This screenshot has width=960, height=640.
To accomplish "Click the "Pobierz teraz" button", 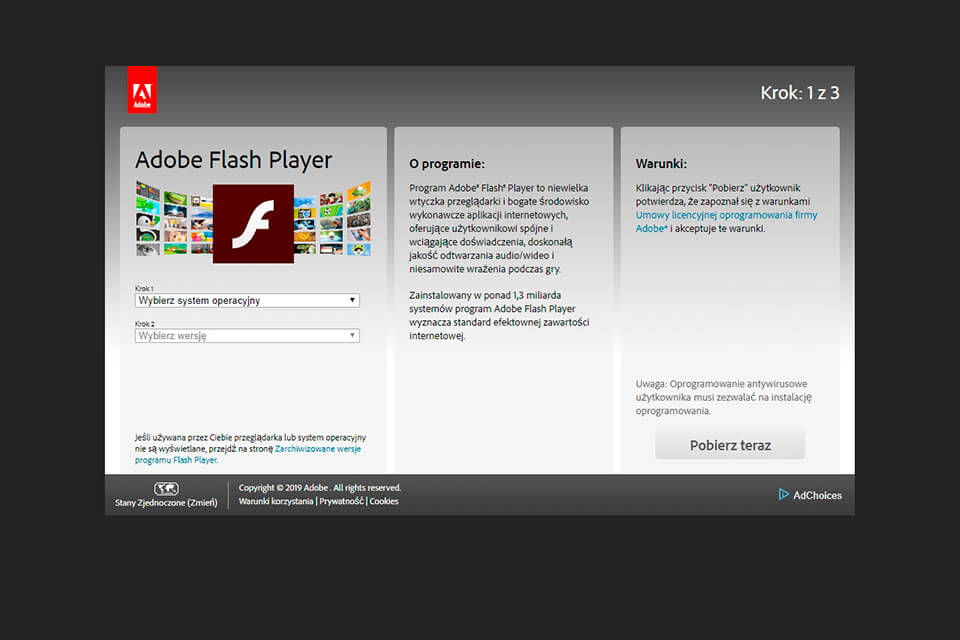I will click(729, 444).
